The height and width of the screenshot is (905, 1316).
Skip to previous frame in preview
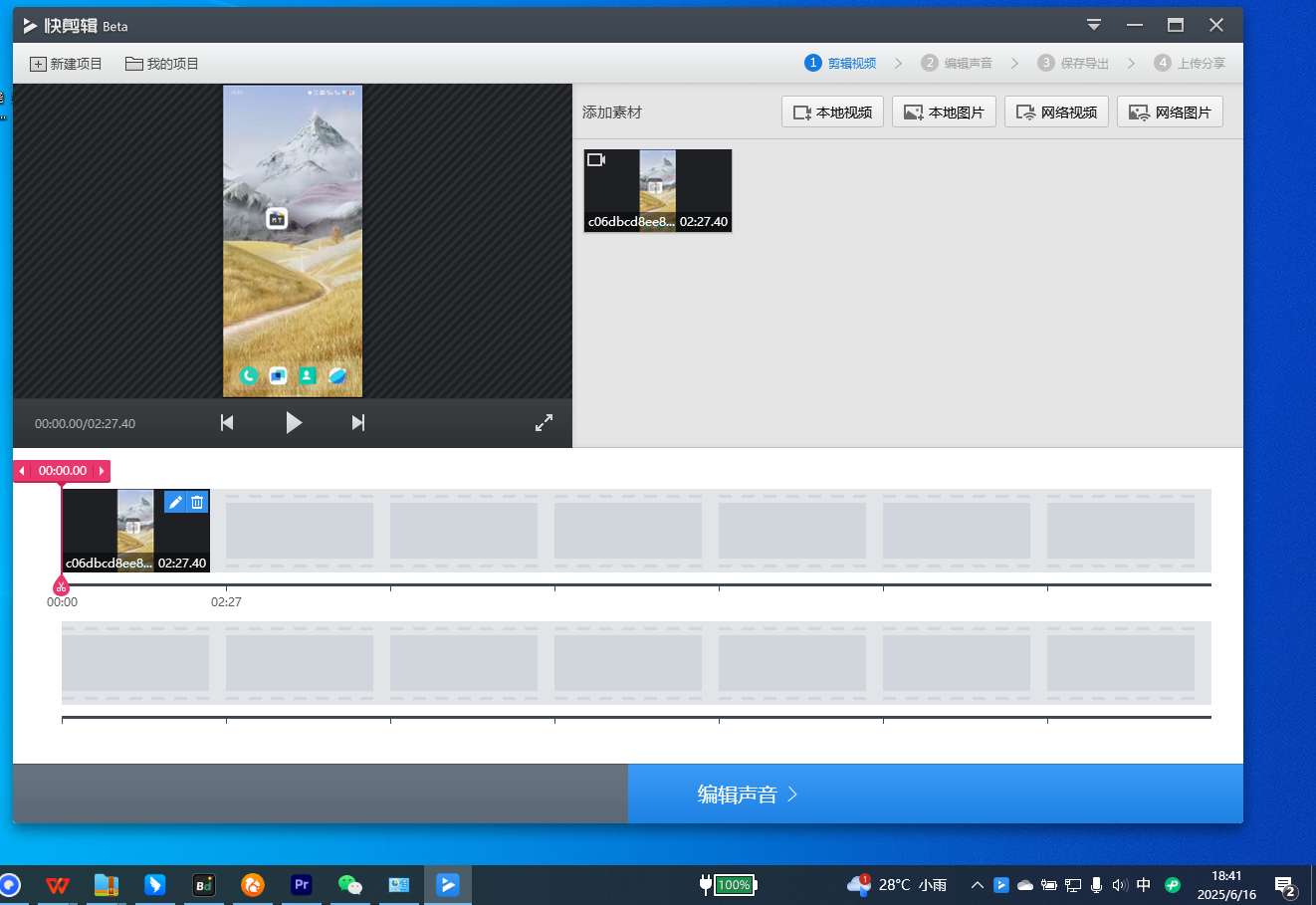pyautogui.click(x=227, y=422)
